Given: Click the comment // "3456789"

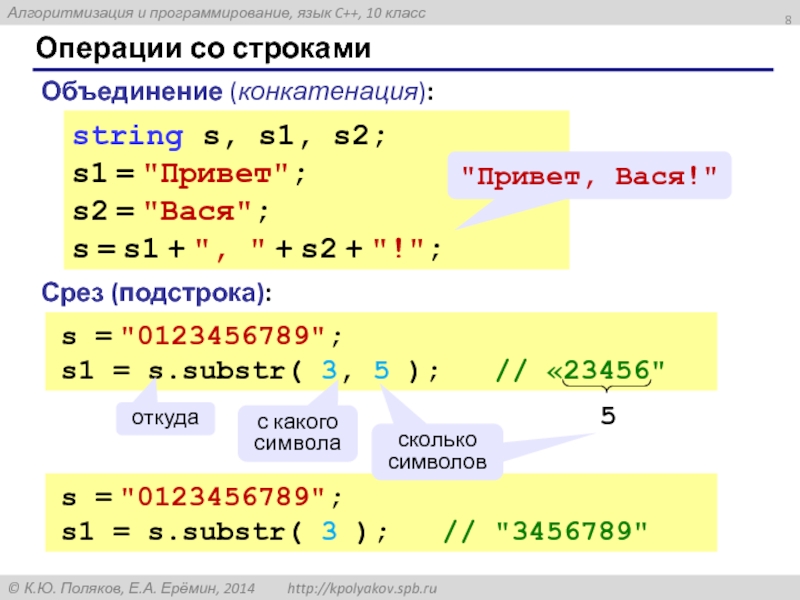Looking at the screenshot, I should (545, 532).
